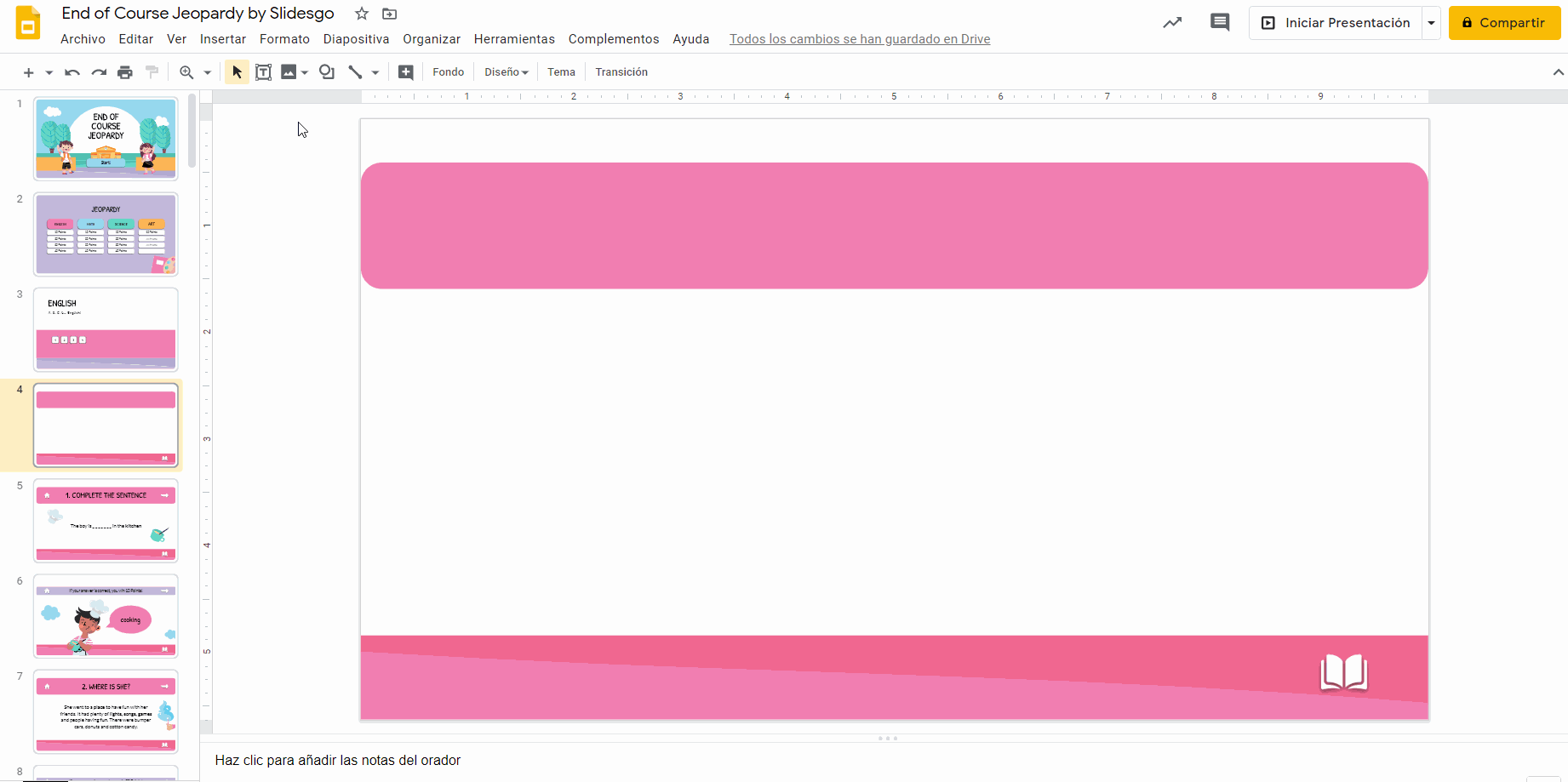Viewport: 1568px width, 782px height.
Task: Select slide 1 End of Course Jeopardy thumbnail
Action: 106,138
